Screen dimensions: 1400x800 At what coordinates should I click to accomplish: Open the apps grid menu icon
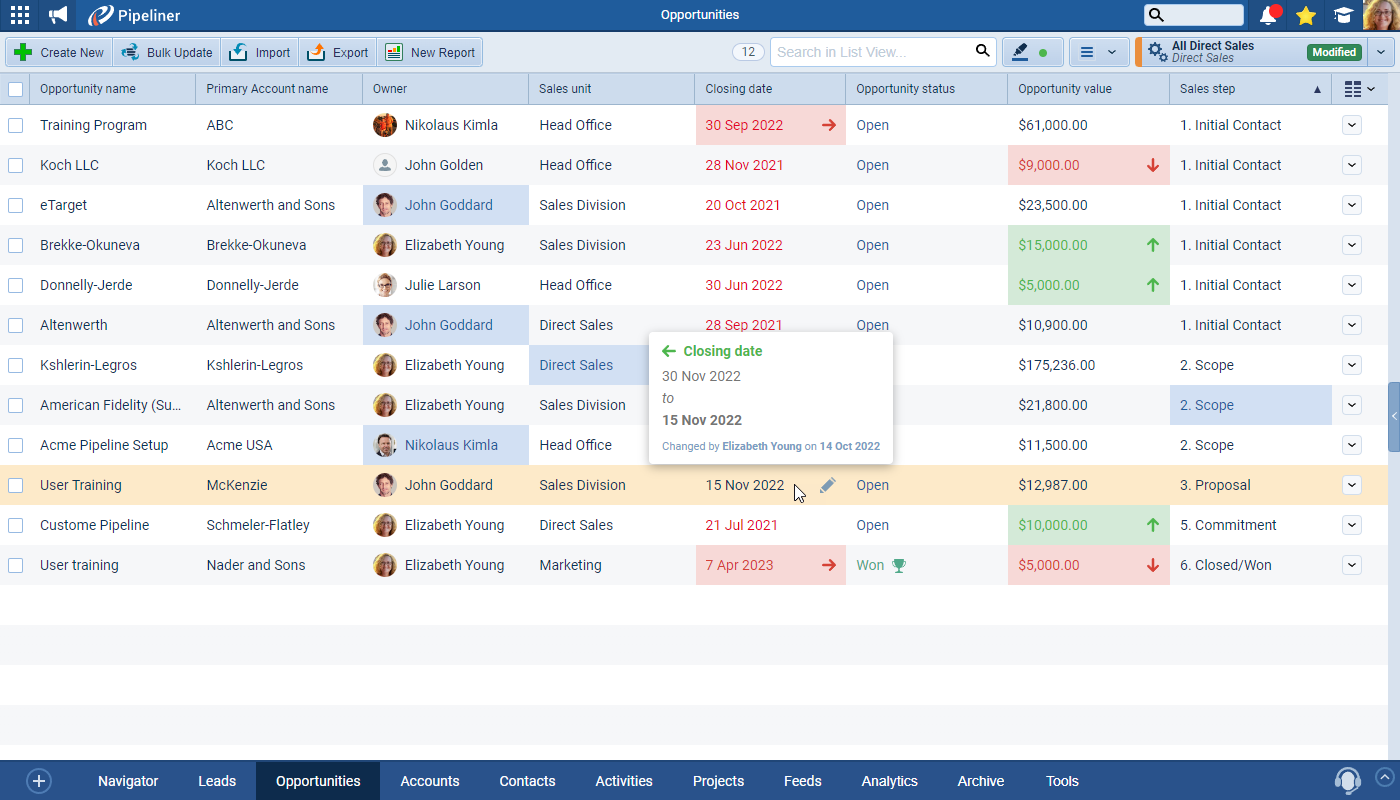[x=20, y=15]
